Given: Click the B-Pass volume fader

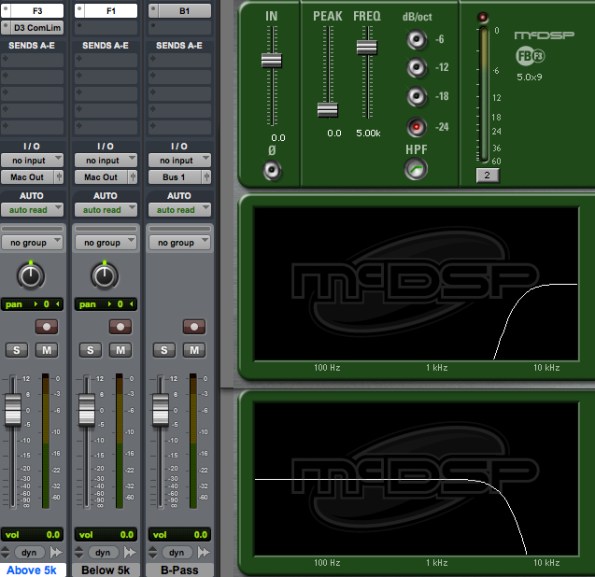Looking at the screenshot, I should point(160,409).
